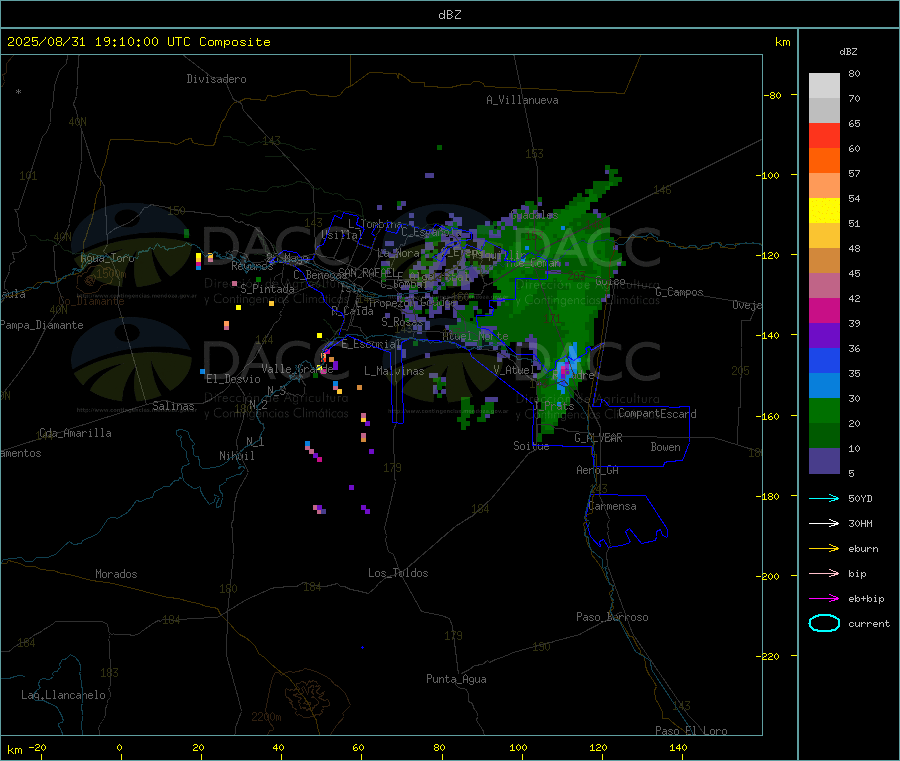This screenshot has height=761, width=900.
Task: Click the 140 km x-axis tick label
Action: coord(678,748)
